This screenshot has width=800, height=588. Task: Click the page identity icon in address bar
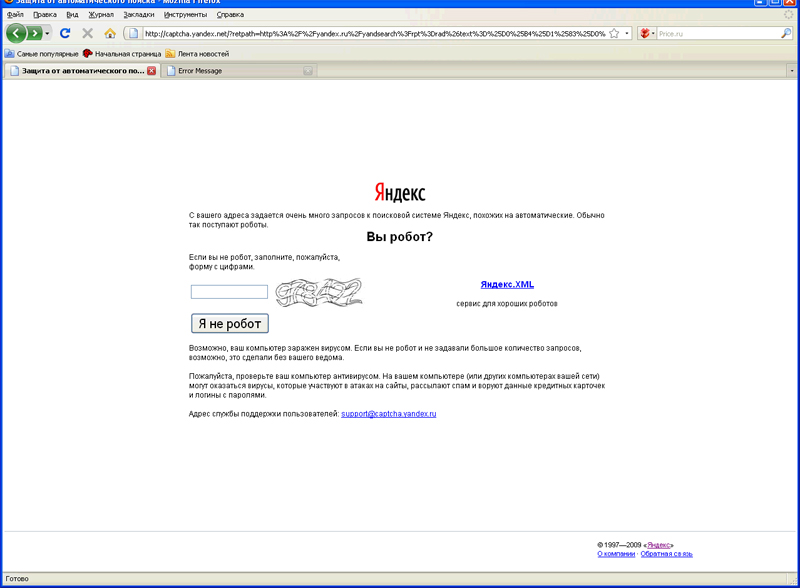pyautogui.click(x=134, y=34)
